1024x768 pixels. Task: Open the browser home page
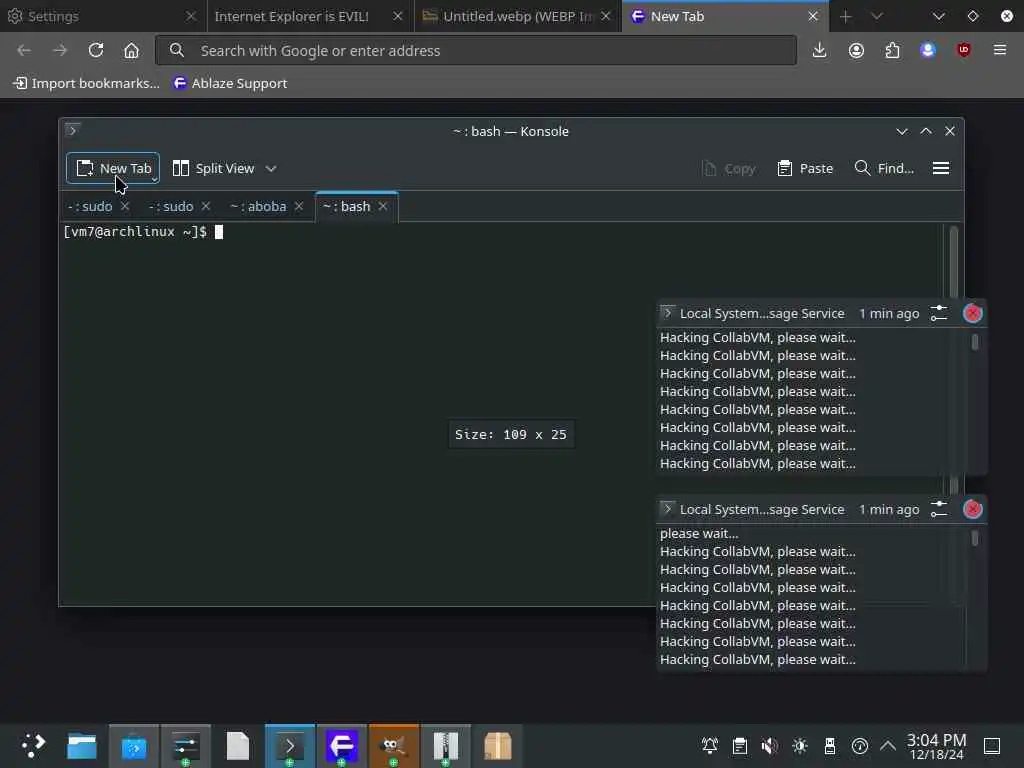131,50
